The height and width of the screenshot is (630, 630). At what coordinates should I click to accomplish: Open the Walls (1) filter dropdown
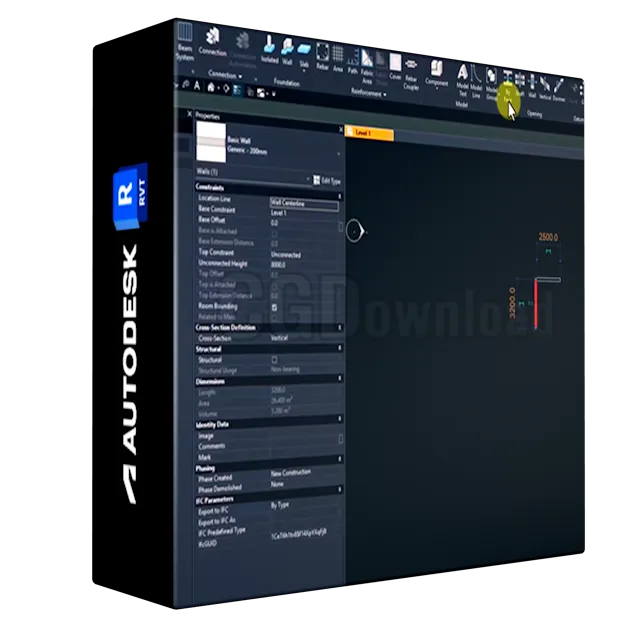[x=308, y=178]
